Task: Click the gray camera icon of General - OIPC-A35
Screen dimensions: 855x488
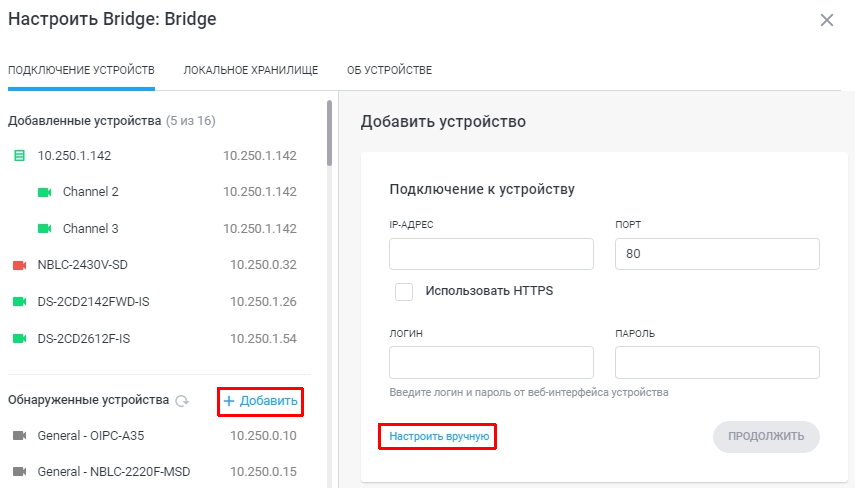Action: (20, 436)
